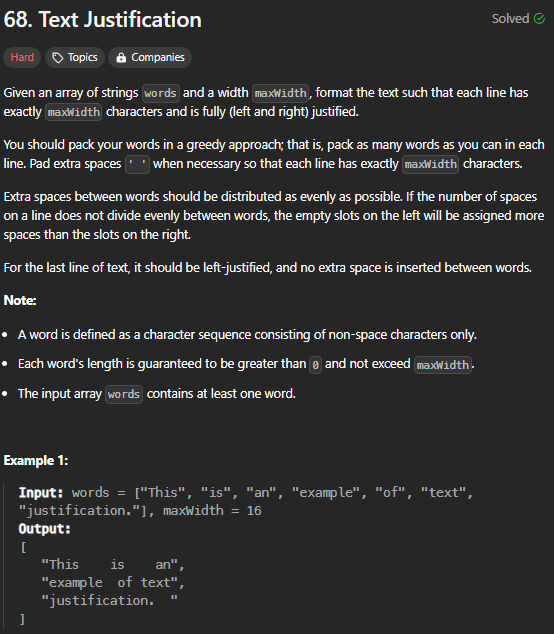Open the Companies locked section
This screenshot has height=634, width=554.
click(x=150, y=57)
